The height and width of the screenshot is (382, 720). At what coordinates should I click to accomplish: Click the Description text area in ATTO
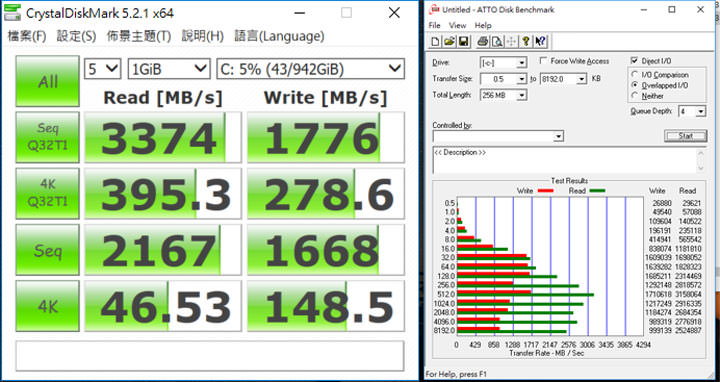tap(564, 160)
